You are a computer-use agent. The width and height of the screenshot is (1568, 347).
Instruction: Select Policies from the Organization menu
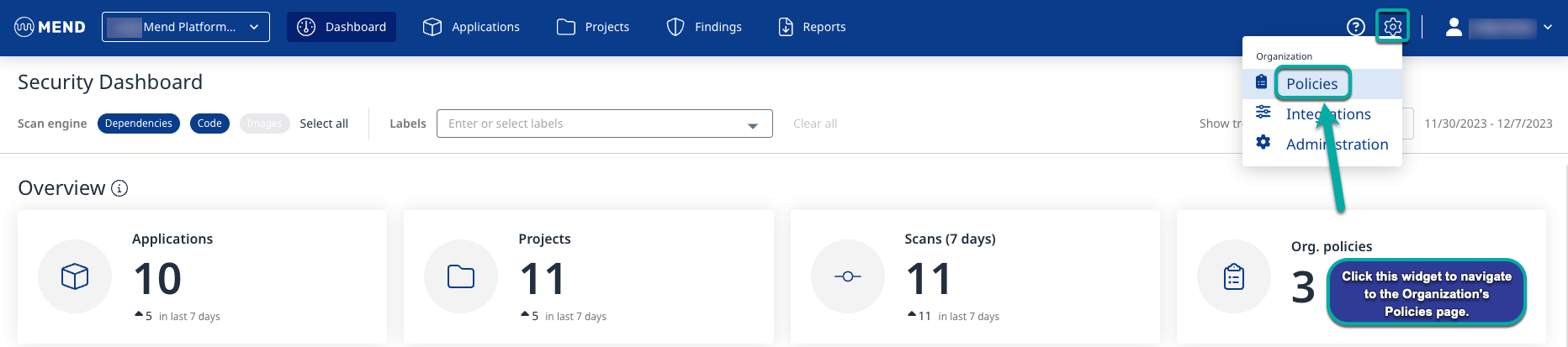(x=1311, y=84)
